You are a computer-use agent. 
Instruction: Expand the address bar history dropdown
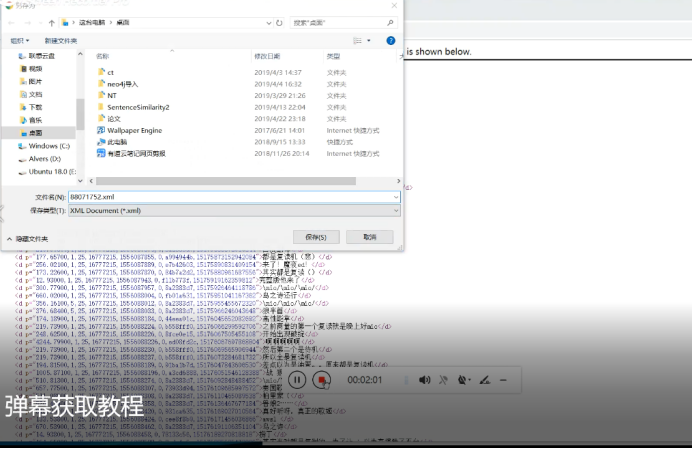[269, 23]
